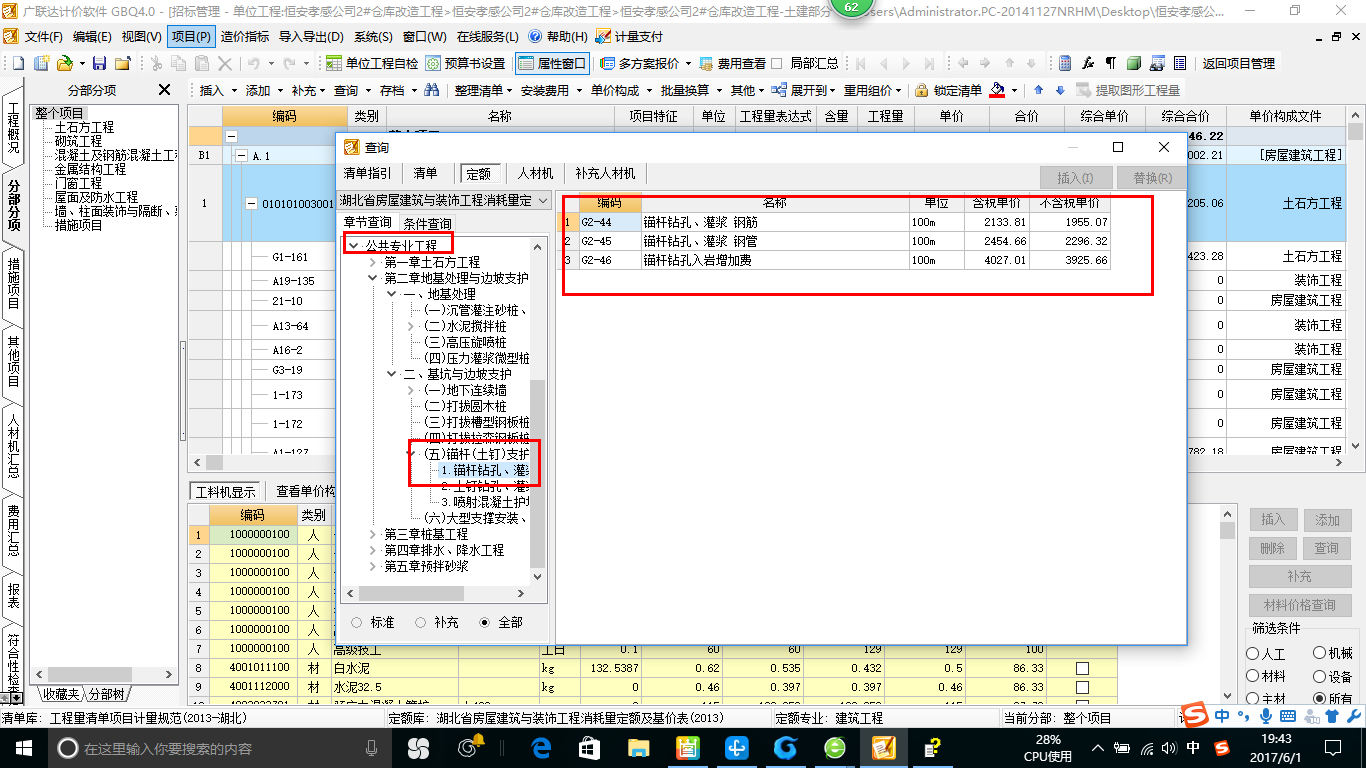Click the scissors cut icon
This screenshot has width=1366, height=768.
[155, 63]
